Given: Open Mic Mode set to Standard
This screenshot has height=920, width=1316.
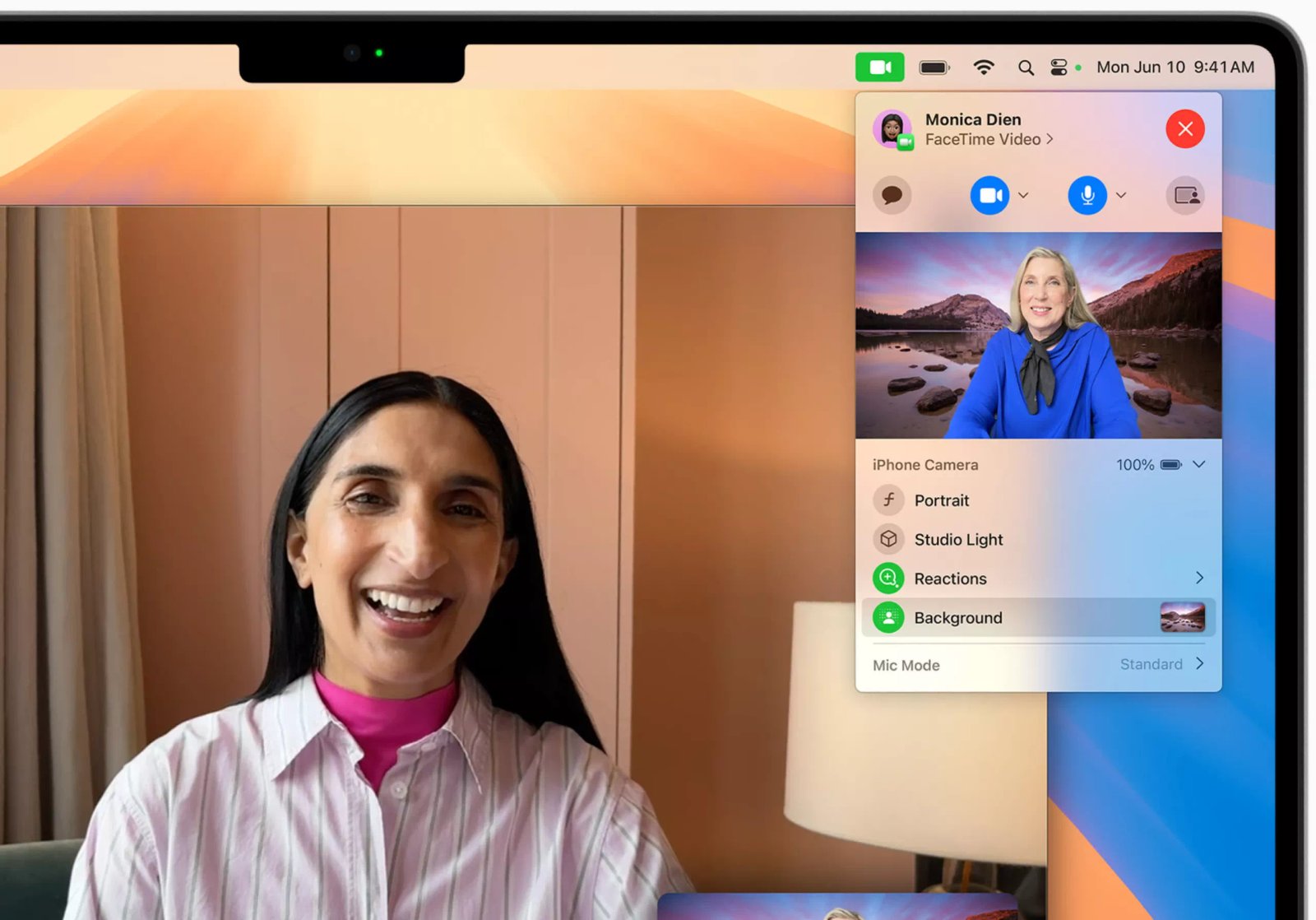Looking at the screenshot, I should tap(1151, 664).
